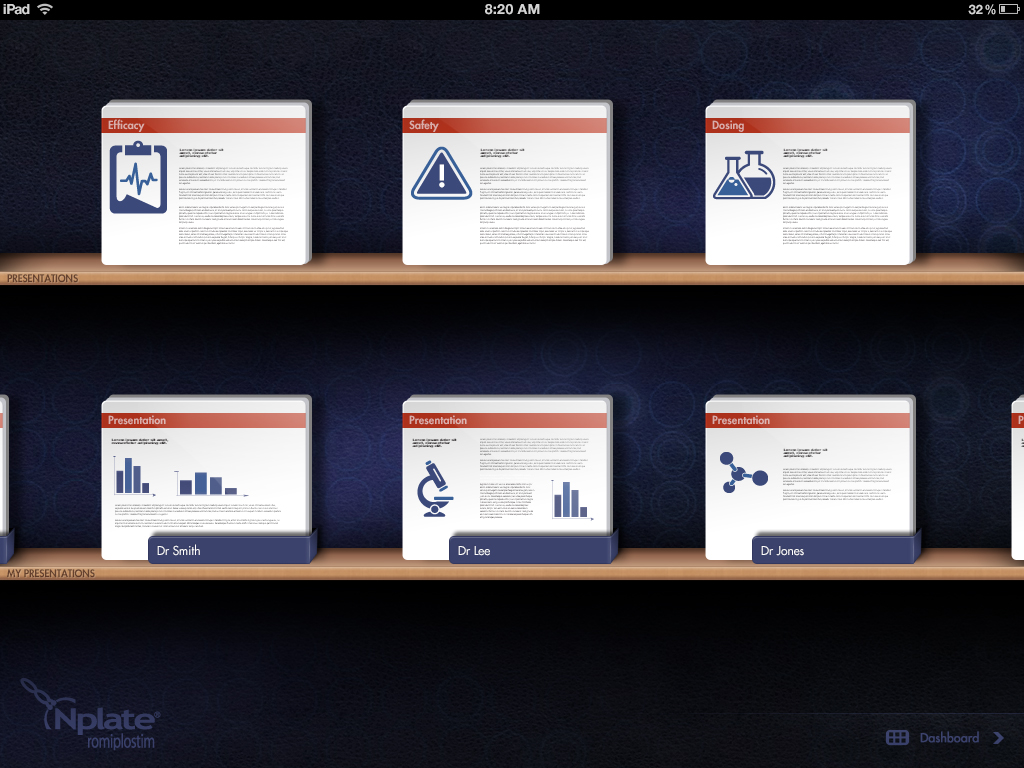Click the PRESENTATIONS shelf label
Viewport: 1024px width, 768px height.
(42, 278)
